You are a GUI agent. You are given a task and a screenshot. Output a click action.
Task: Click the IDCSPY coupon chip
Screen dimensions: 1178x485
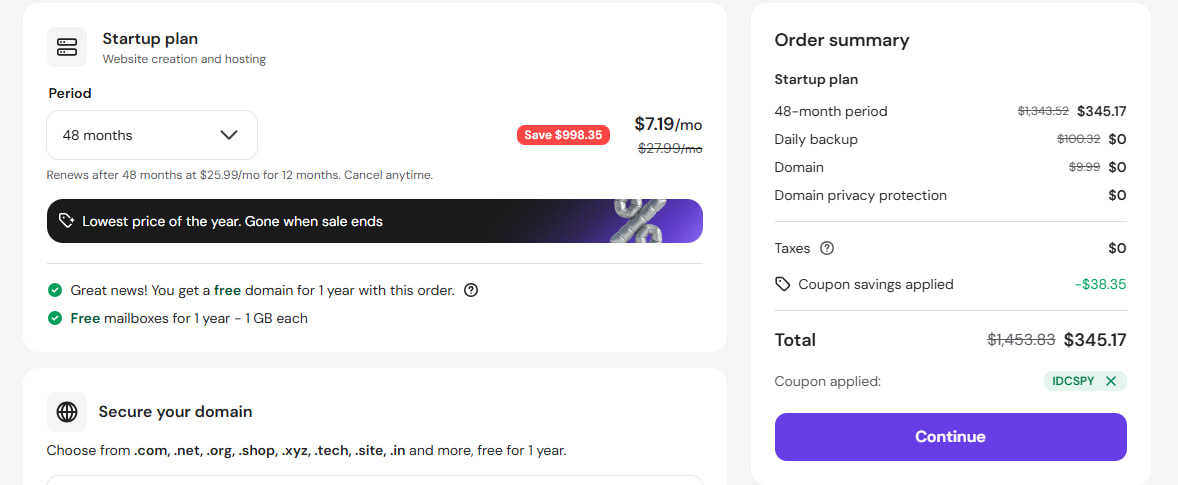coord(1086,381)
